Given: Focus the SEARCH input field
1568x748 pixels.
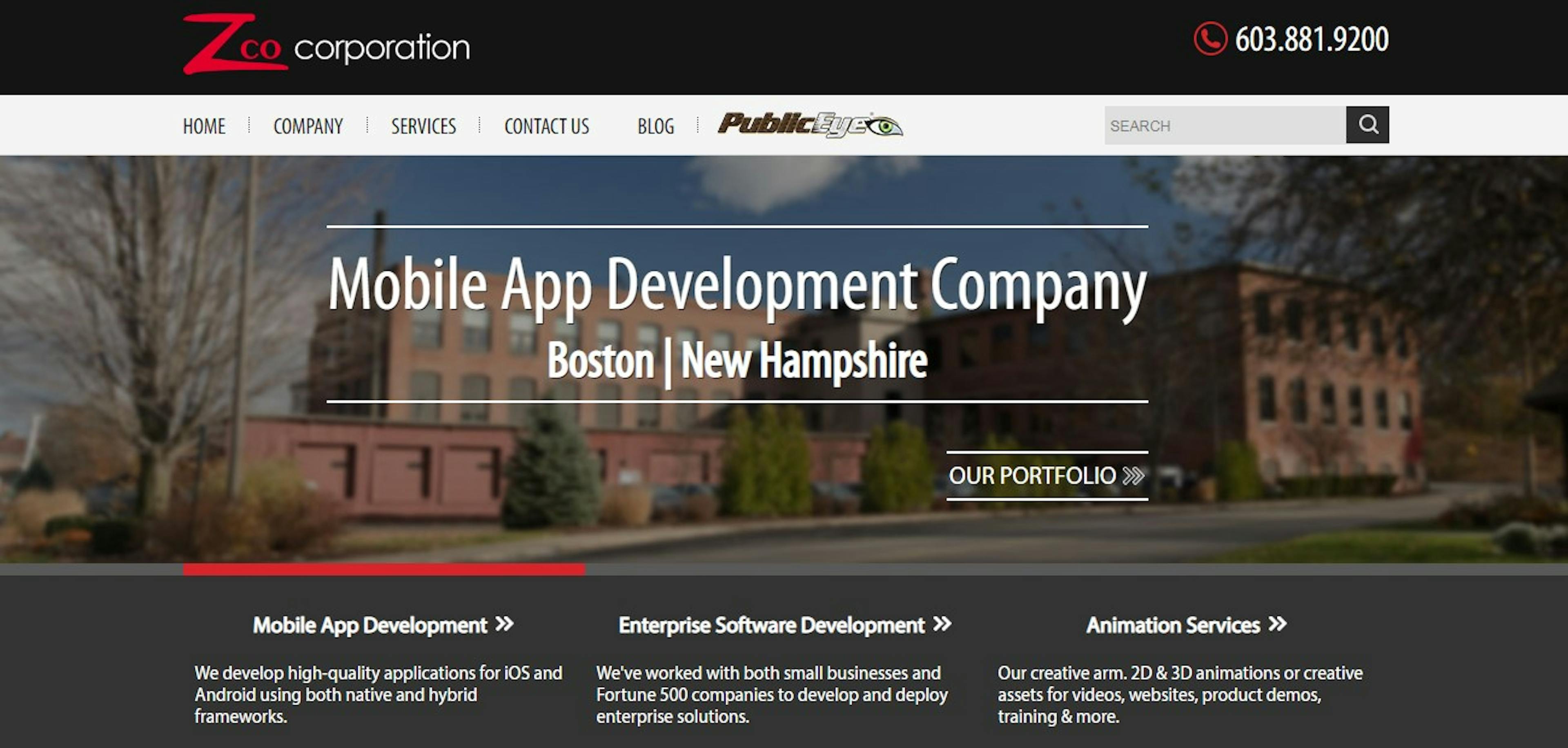Looking at the screenshot, I should click(1225, 125).
